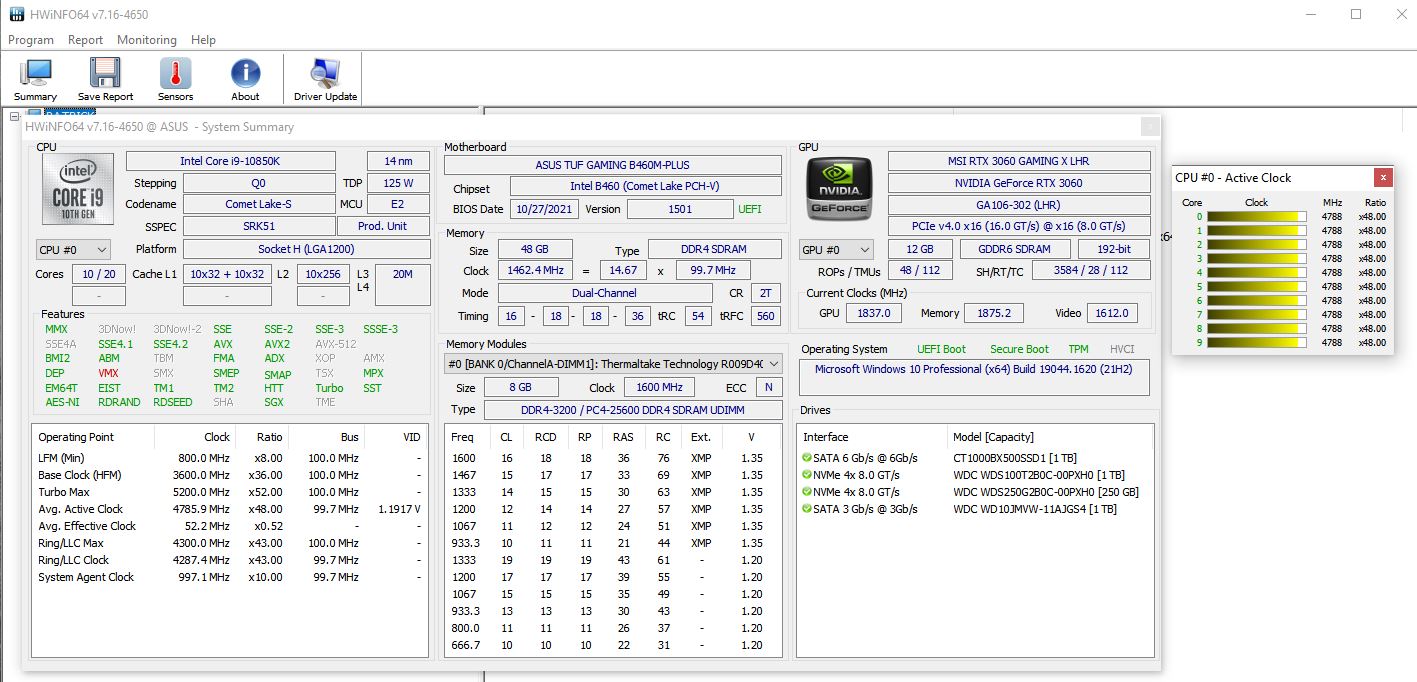Click the UEFI Boot indicator
The width and height of the screenshot is (1417, 682).
tap(942, 349)
